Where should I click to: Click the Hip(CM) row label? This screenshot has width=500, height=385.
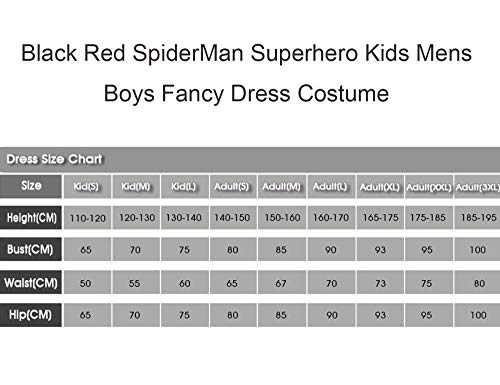pos(31,315)
